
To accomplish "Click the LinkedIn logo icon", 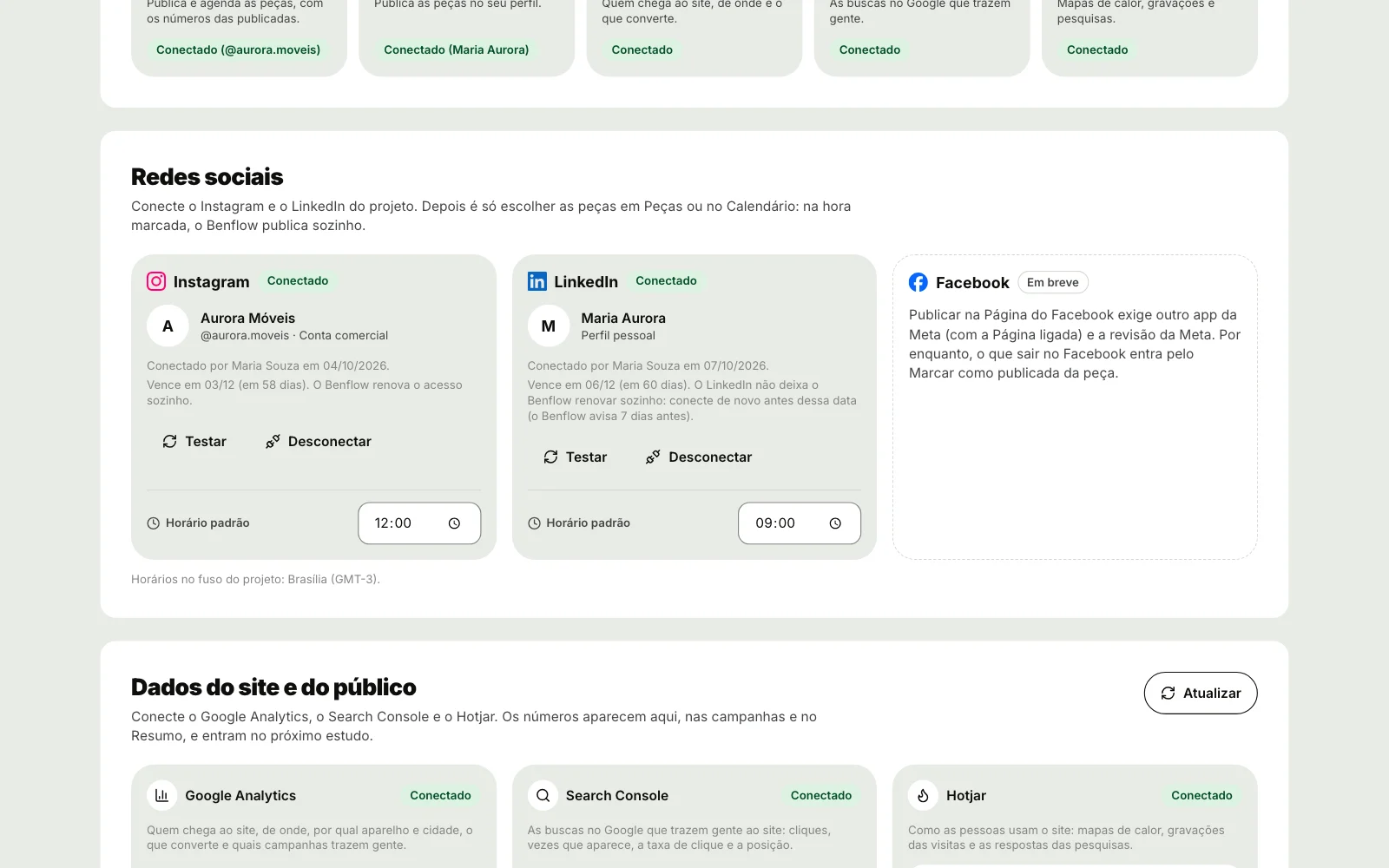I will (x=537, y=281).
